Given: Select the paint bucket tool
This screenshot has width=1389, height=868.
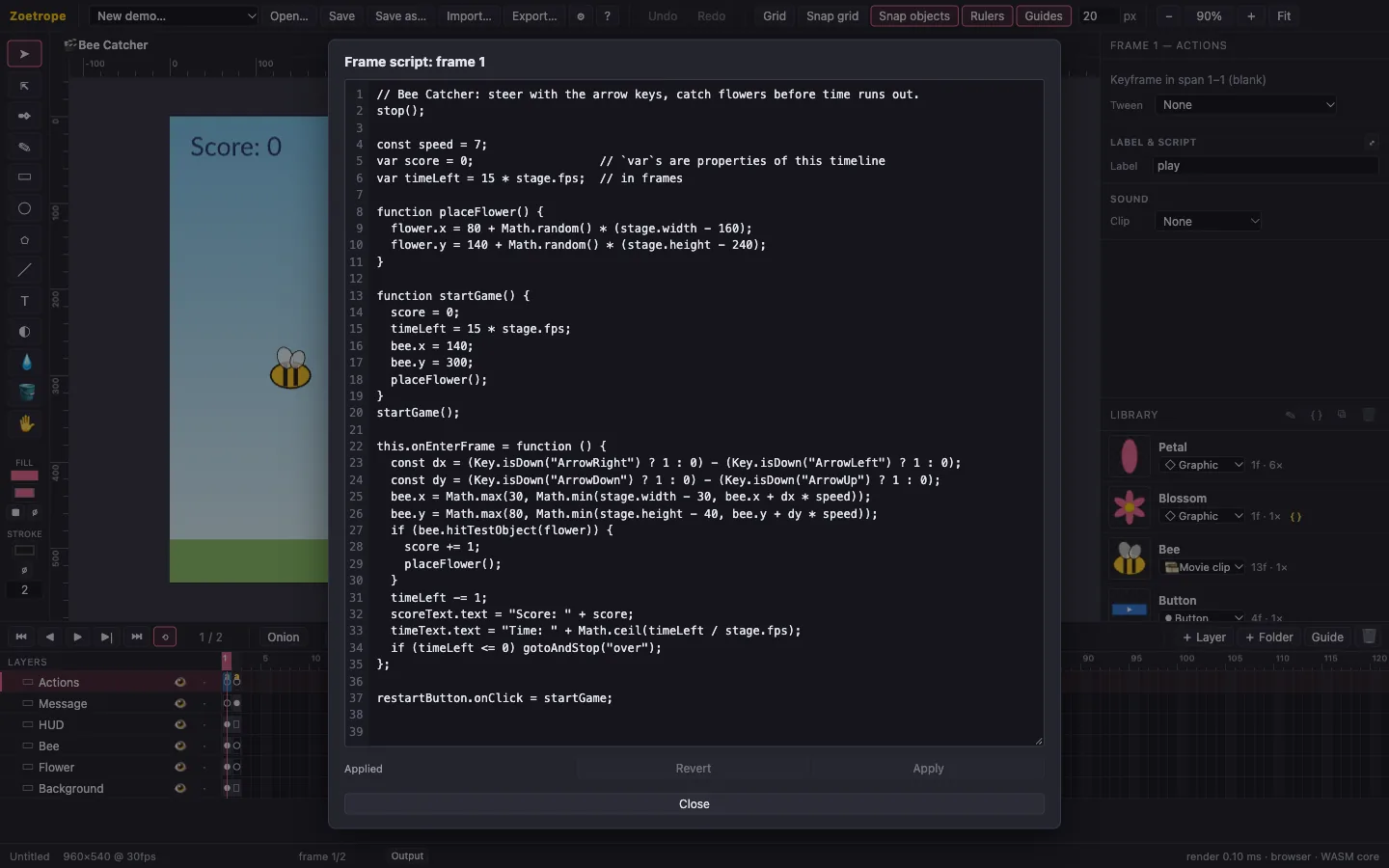Looking at the screenshot, I should pyautogui.click(x=25, y=393).
